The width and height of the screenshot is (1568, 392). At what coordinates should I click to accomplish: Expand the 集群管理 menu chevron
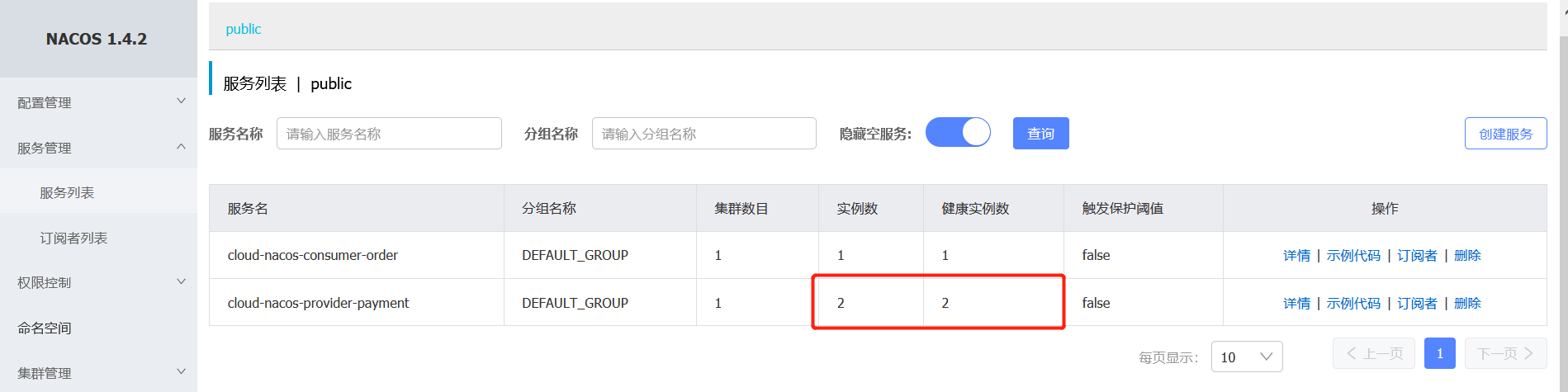(x=182, y=372)
